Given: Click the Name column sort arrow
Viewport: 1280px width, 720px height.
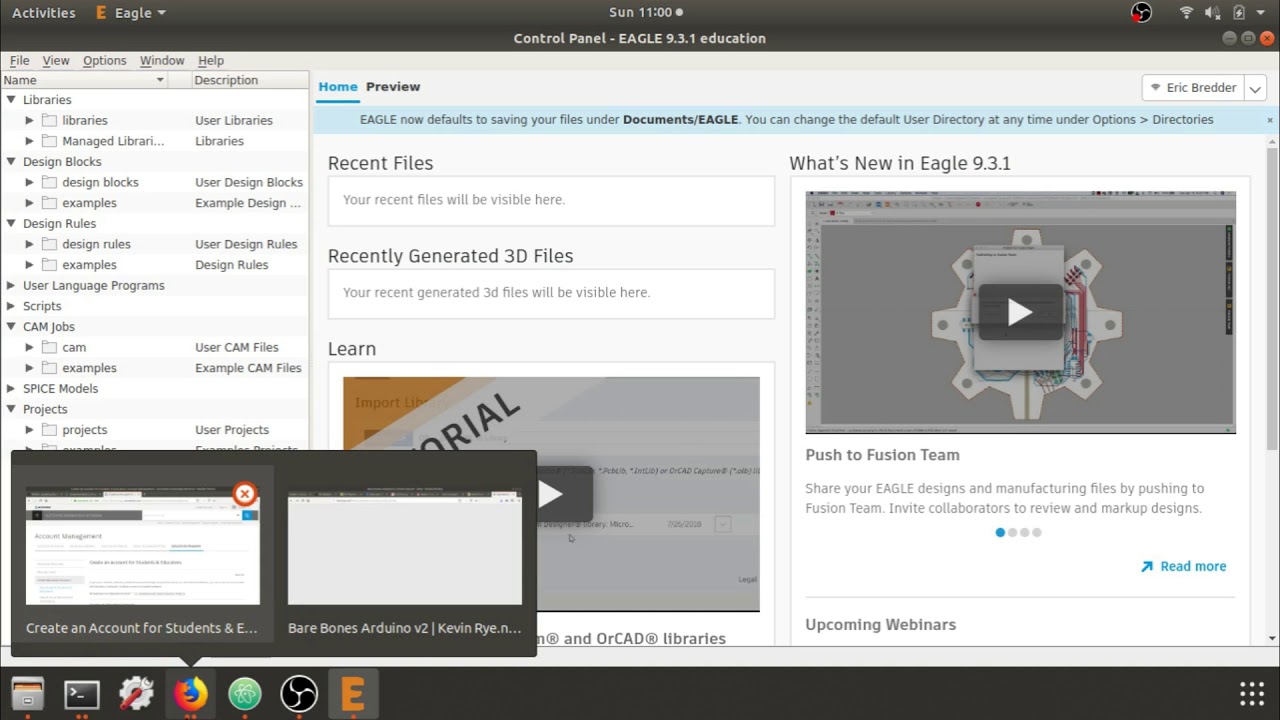Looking at the screenshot, I should 160,80.
